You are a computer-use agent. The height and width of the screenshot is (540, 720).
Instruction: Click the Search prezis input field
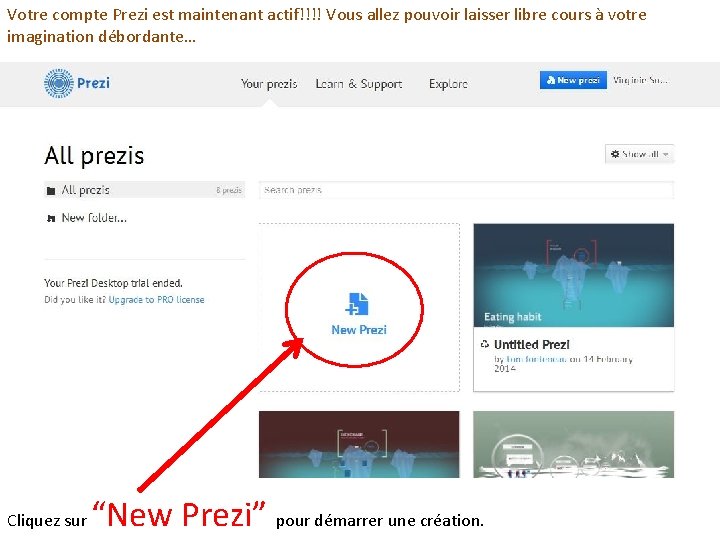(466, 190)
